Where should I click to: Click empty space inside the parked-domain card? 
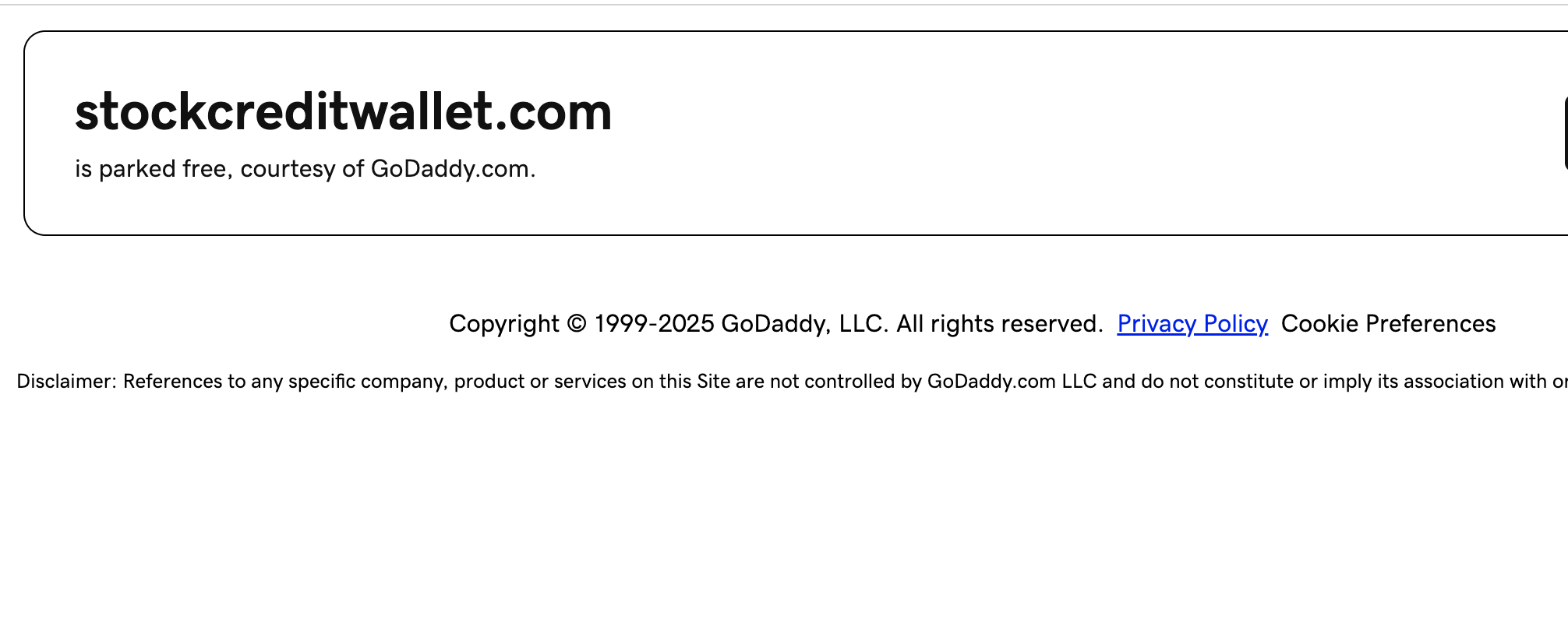pyautogui.click(x=1013, y=132)
